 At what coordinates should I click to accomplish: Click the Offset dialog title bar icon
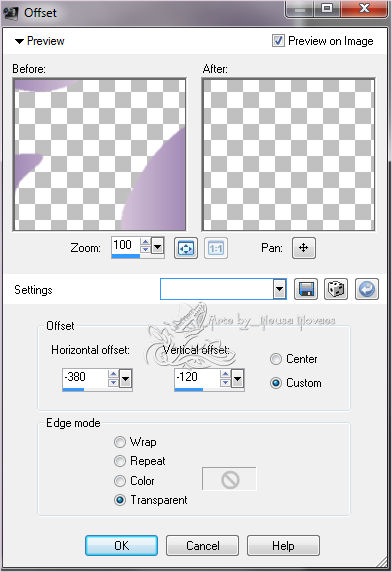point(11,13)
